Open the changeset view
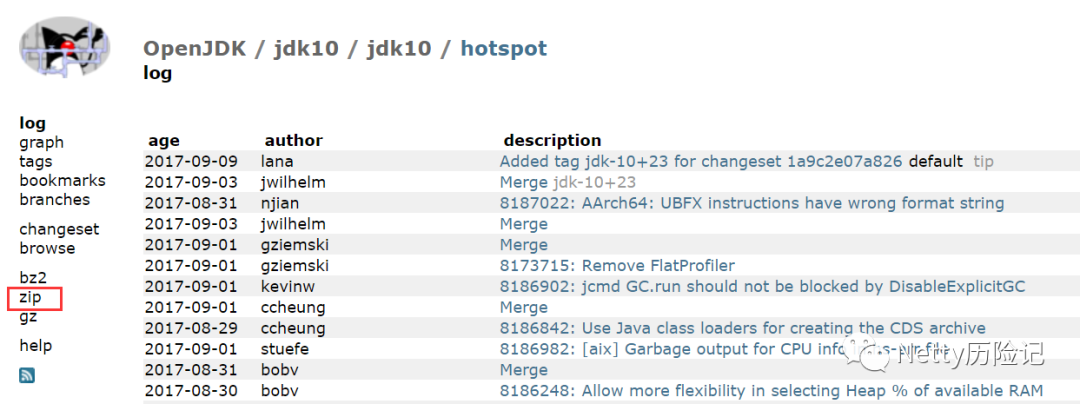The image size is (1080, 404). [x=59, y=229]
